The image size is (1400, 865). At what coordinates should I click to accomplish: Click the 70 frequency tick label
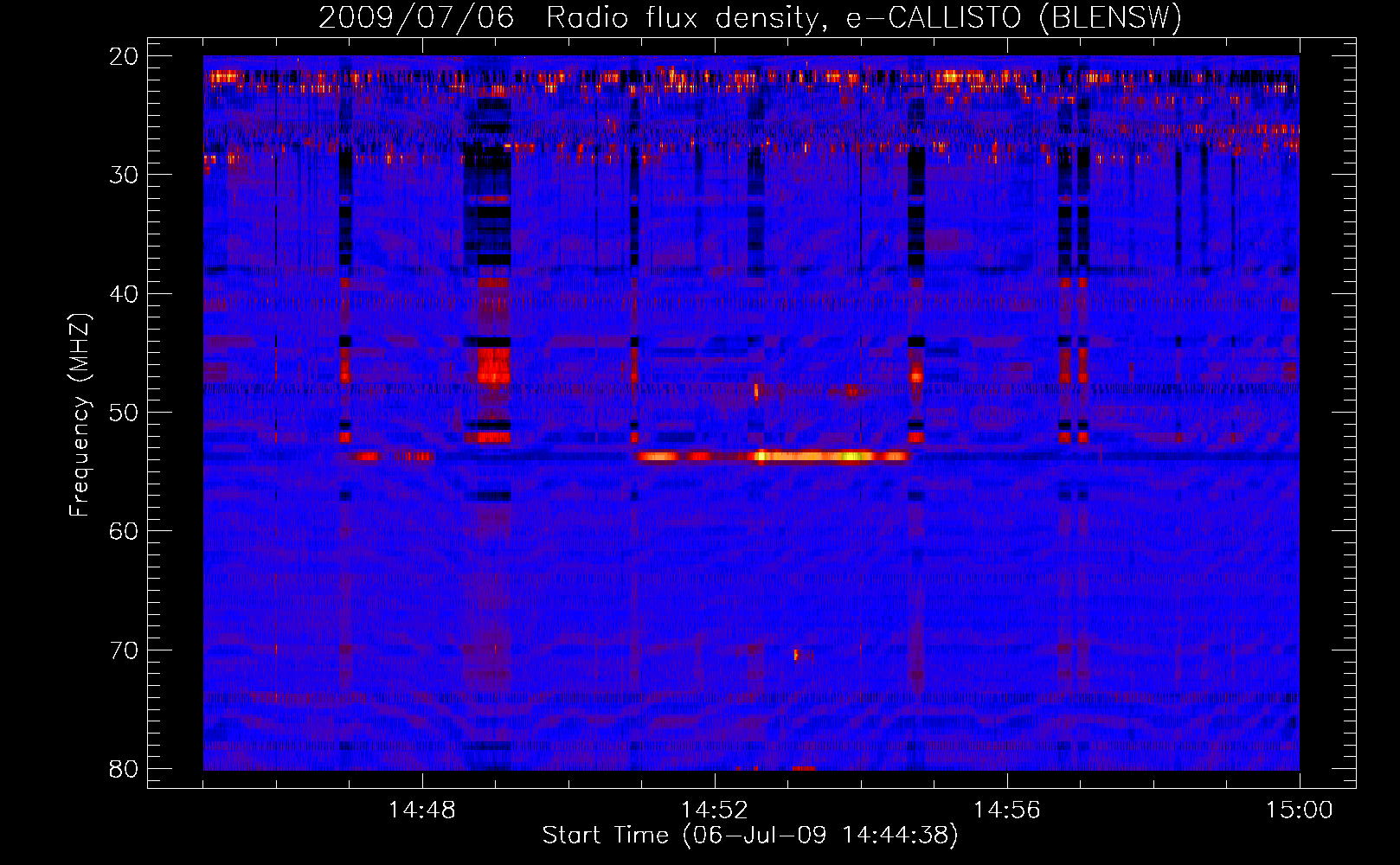pos(125,650)
